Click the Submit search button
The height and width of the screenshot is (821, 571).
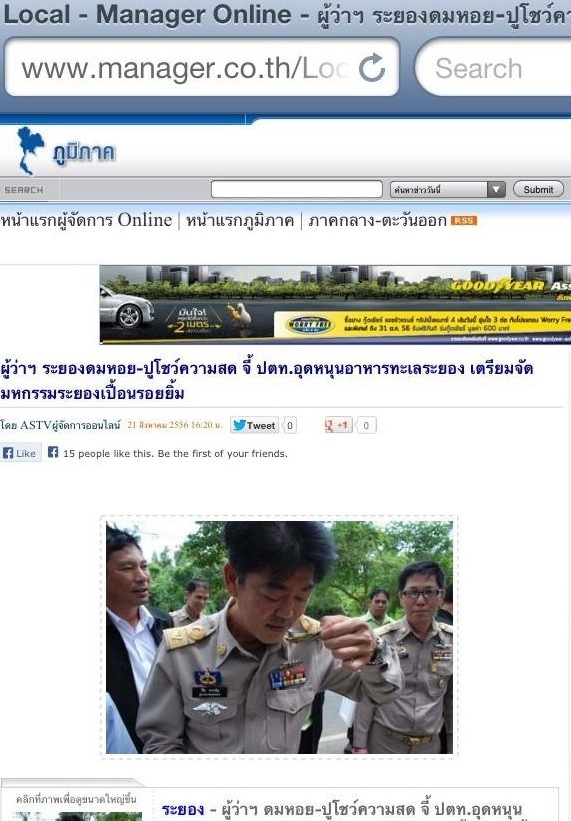click(538, 189)
